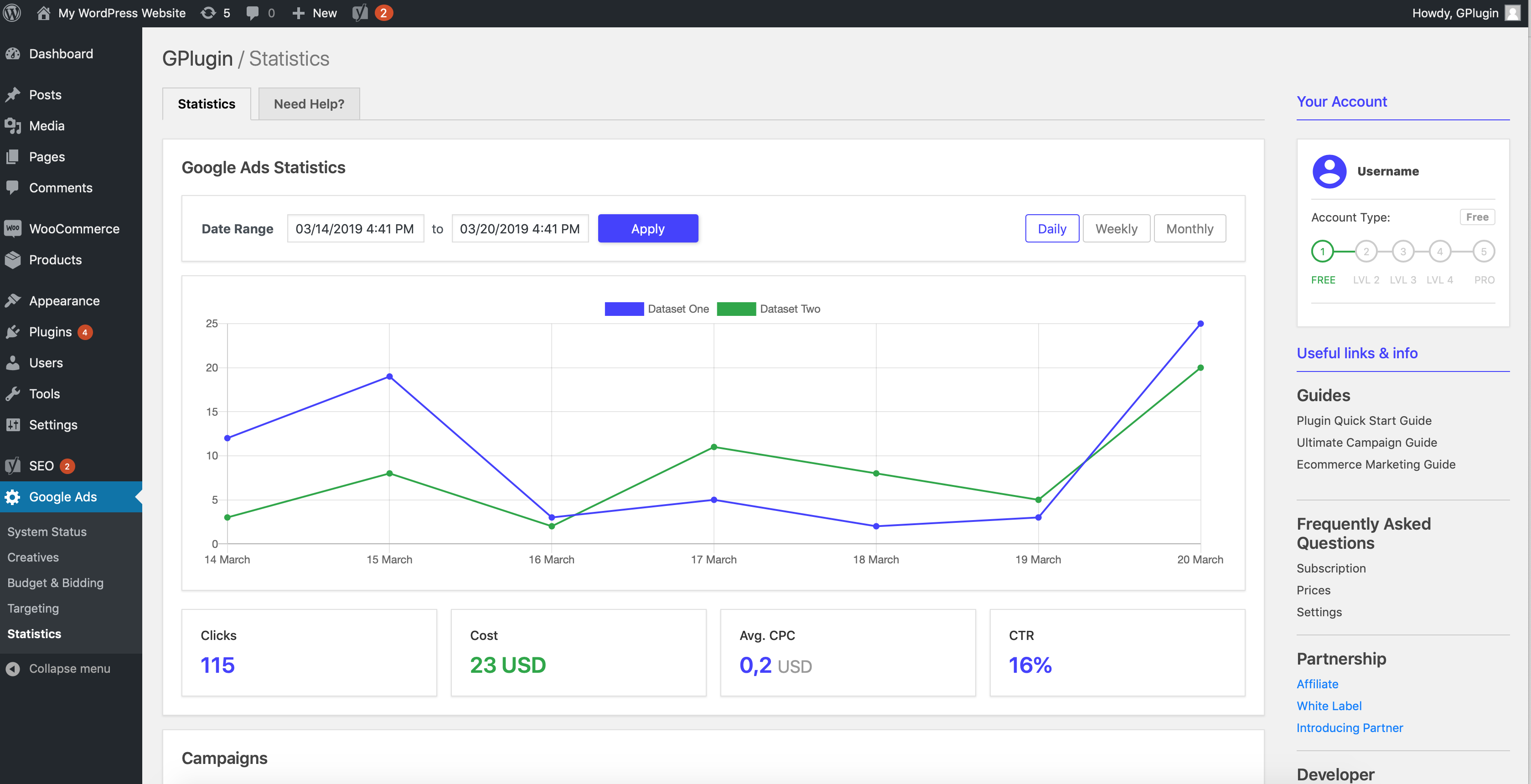The image size is (1531, 784).
Task: Select account level step 5 PRO
Action: (x=1484, y=252)
